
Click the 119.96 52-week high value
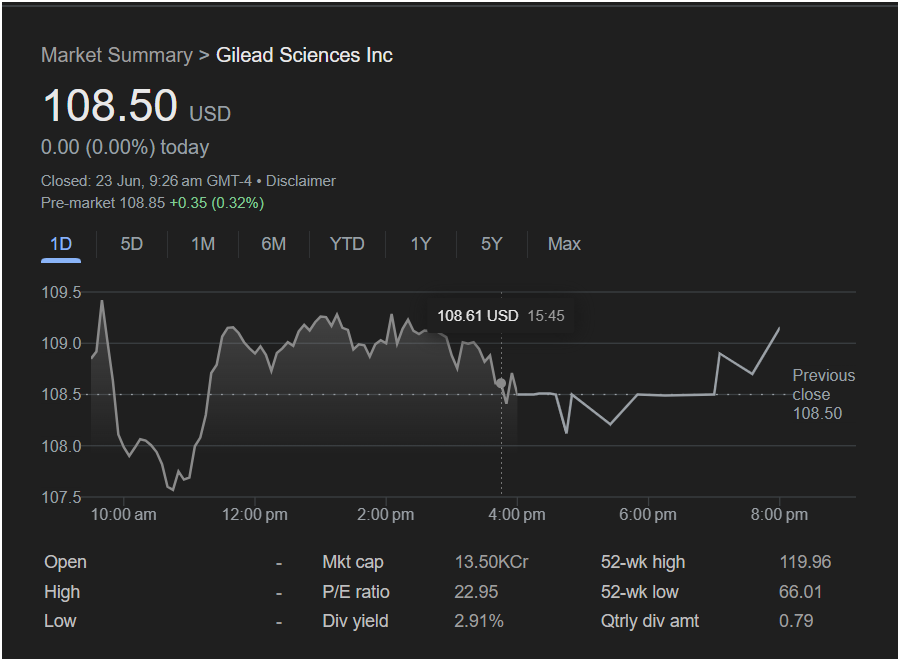click(x=805, y=562)
